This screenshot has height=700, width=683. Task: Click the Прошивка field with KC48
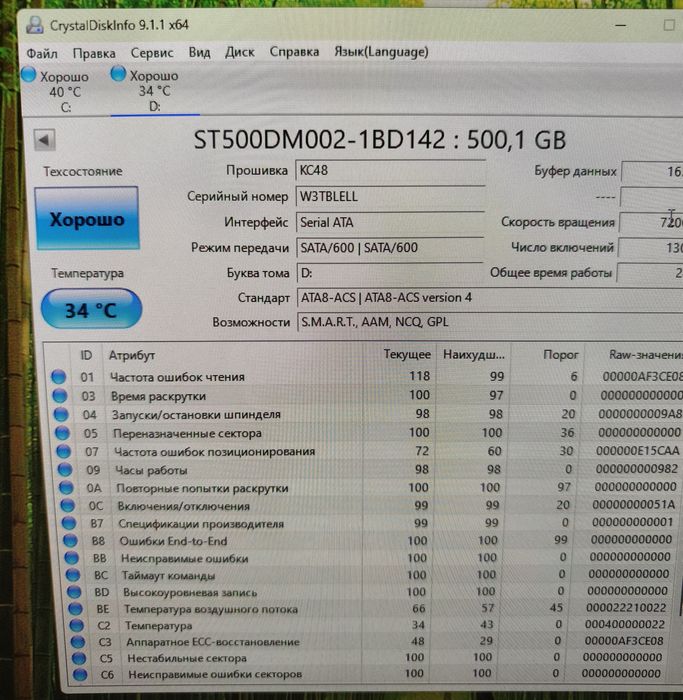click(x=391, y=171)
